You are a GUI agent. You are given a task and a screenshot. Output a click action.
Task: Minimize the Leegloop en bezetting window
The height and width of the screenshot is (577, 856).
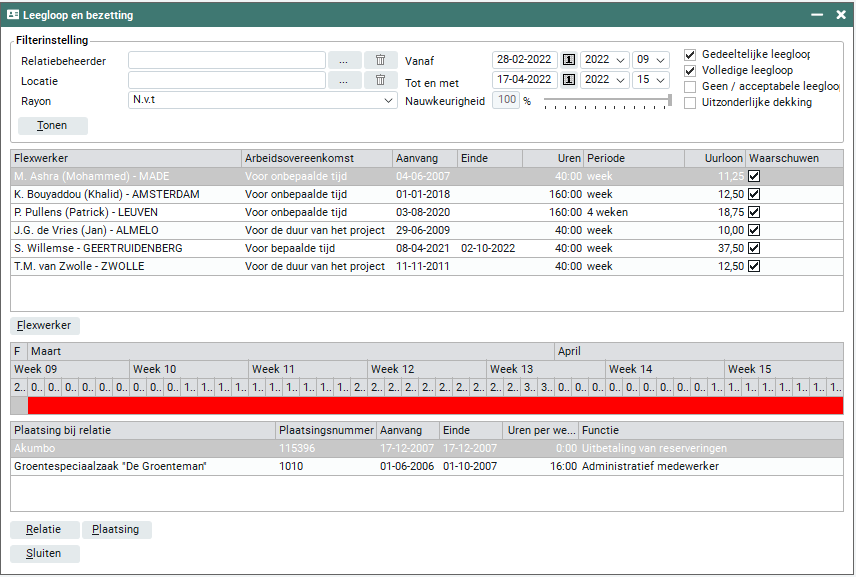(815, 15)
